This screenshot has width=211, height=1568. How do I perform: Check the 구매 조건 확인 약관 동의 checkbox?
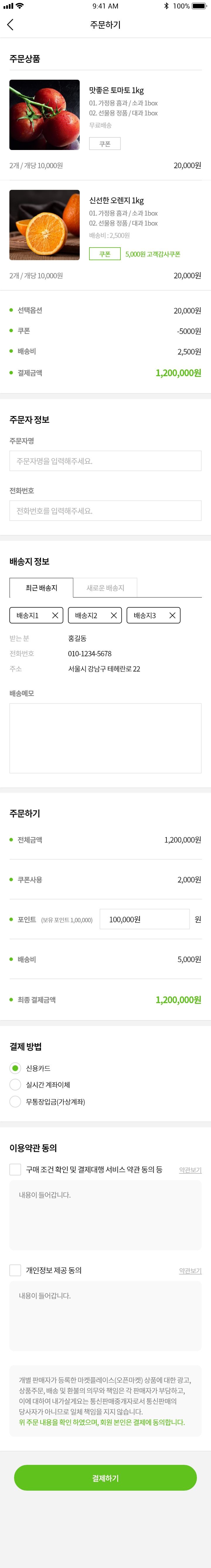click(15, 1169)
